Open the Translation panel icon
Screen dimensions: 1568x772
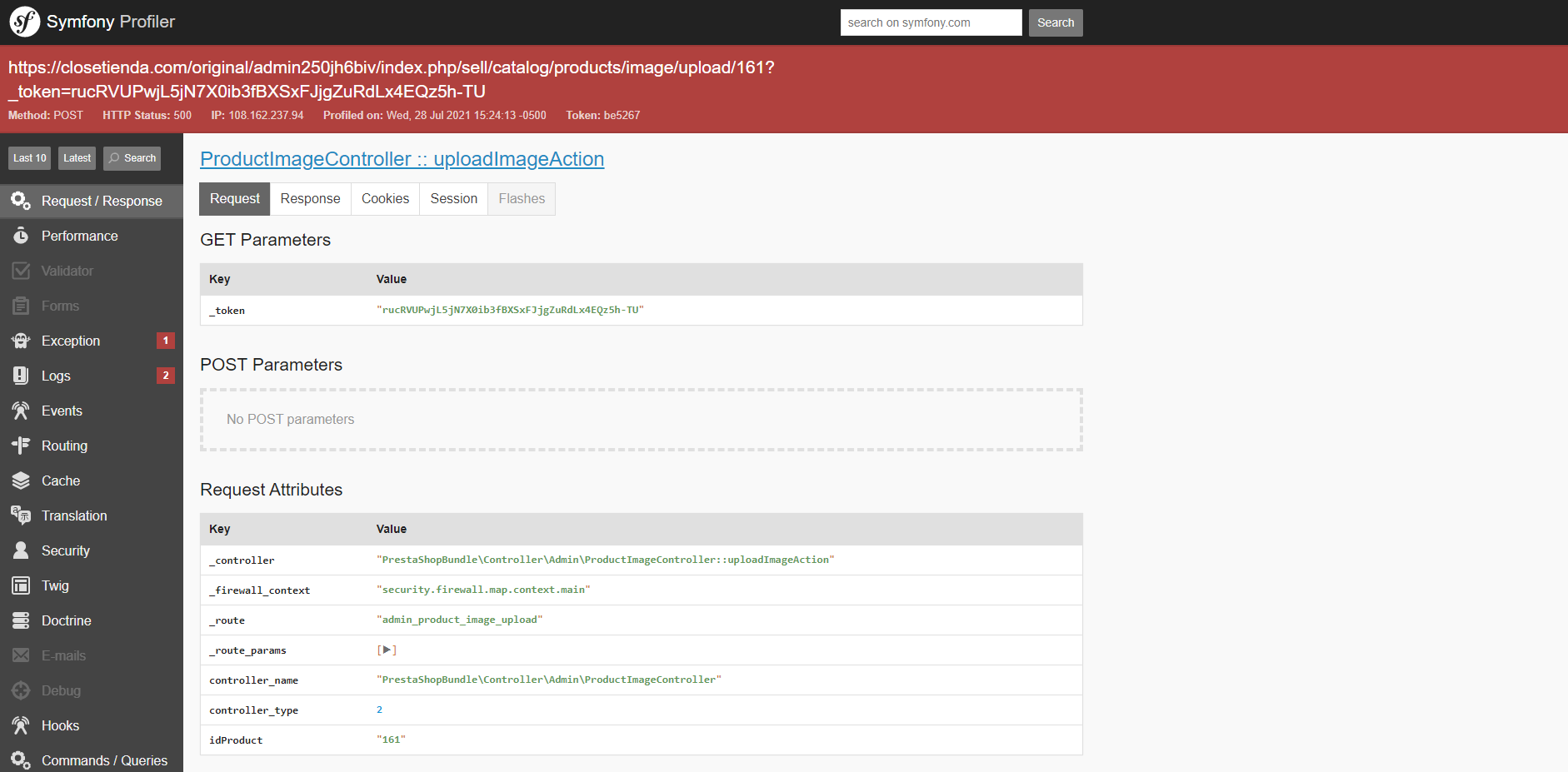(x=21, y=515)
